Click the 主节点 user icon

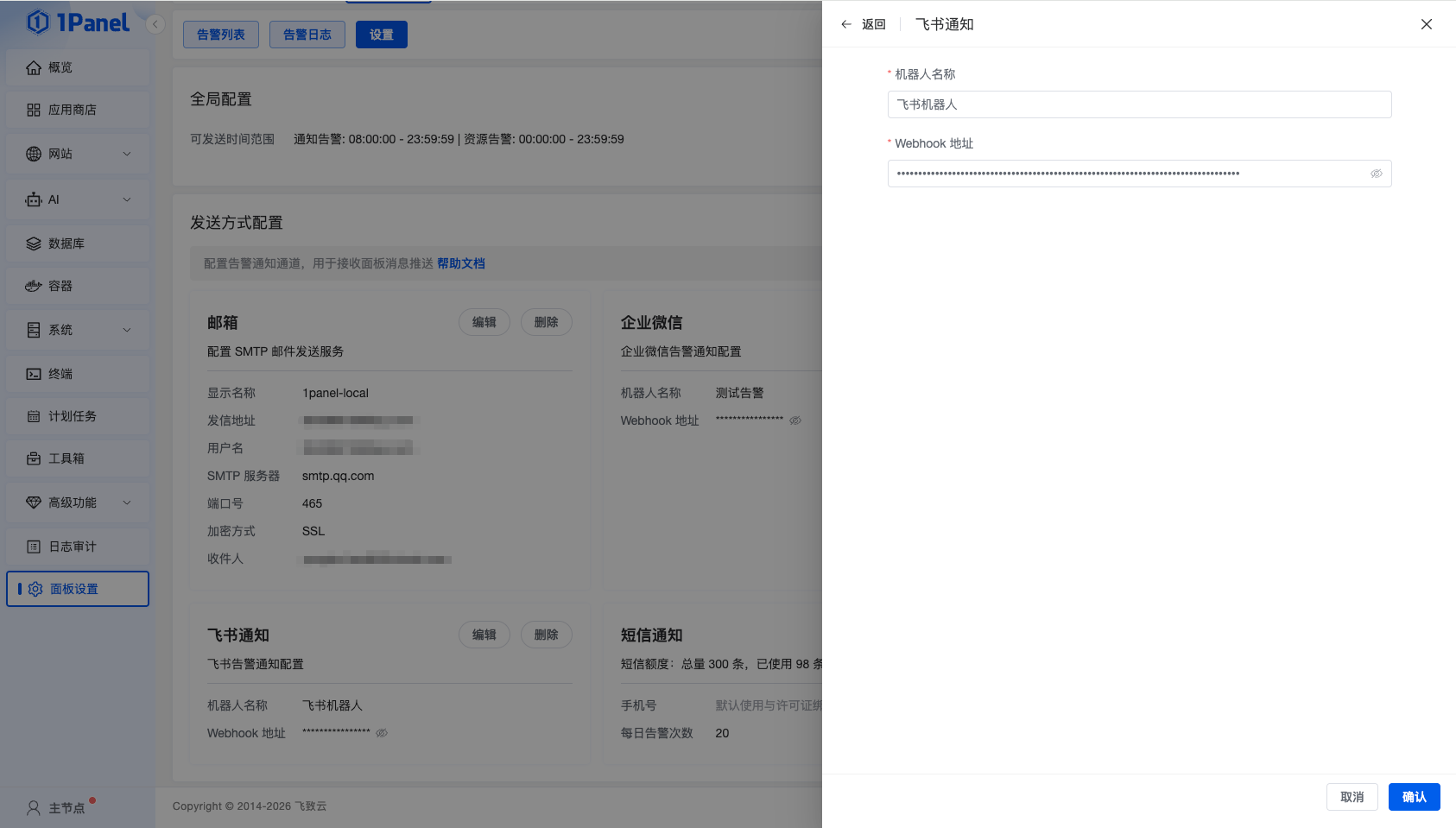34,808
